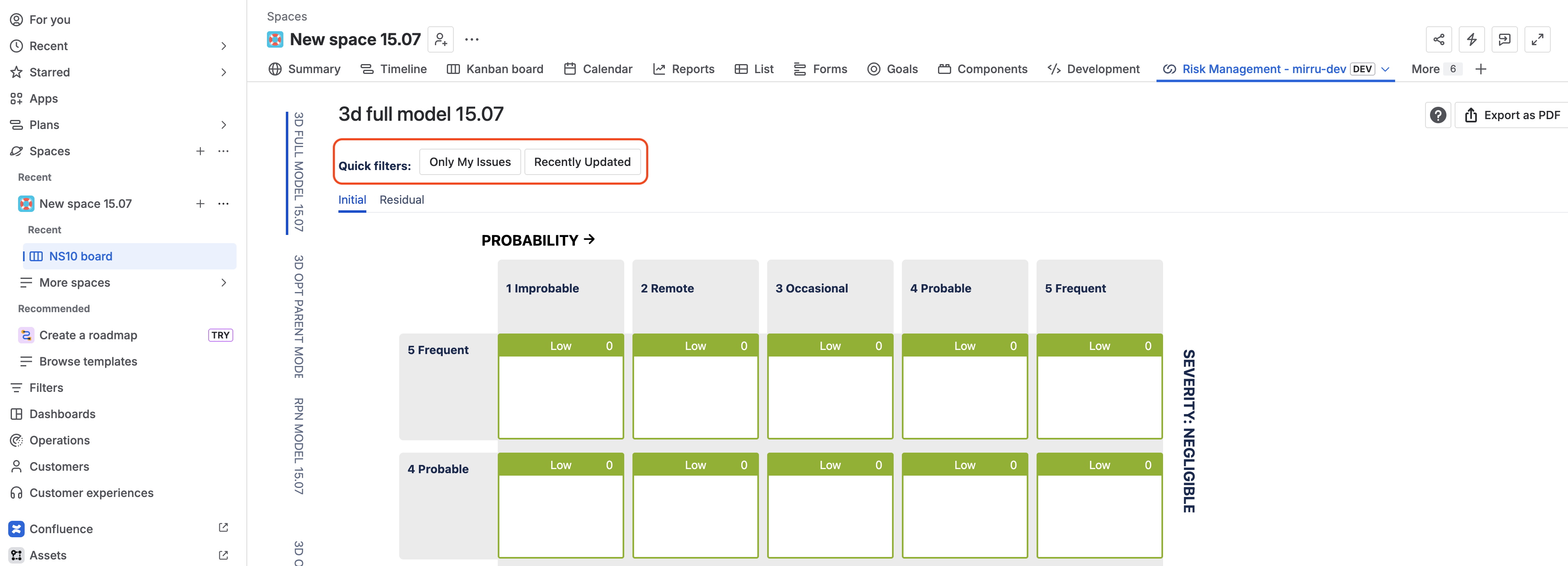Create a new space with plus icon next to Spaces
This screenshot has height=566, width=1568.
[x=200, y=151]
